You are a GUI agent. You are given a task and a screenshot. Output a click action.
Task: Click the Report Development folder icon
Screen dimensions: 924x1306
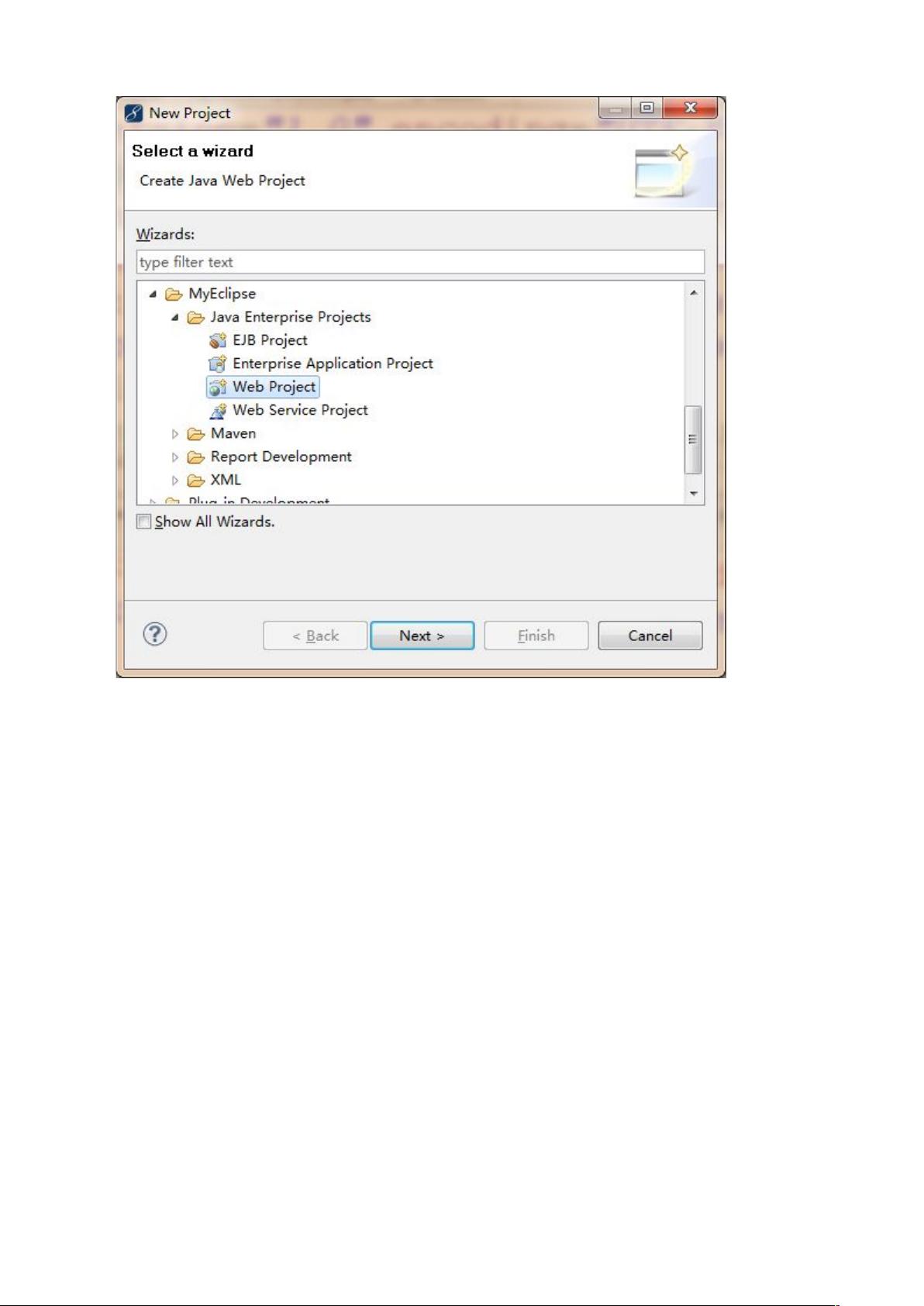tap(196, 457)
